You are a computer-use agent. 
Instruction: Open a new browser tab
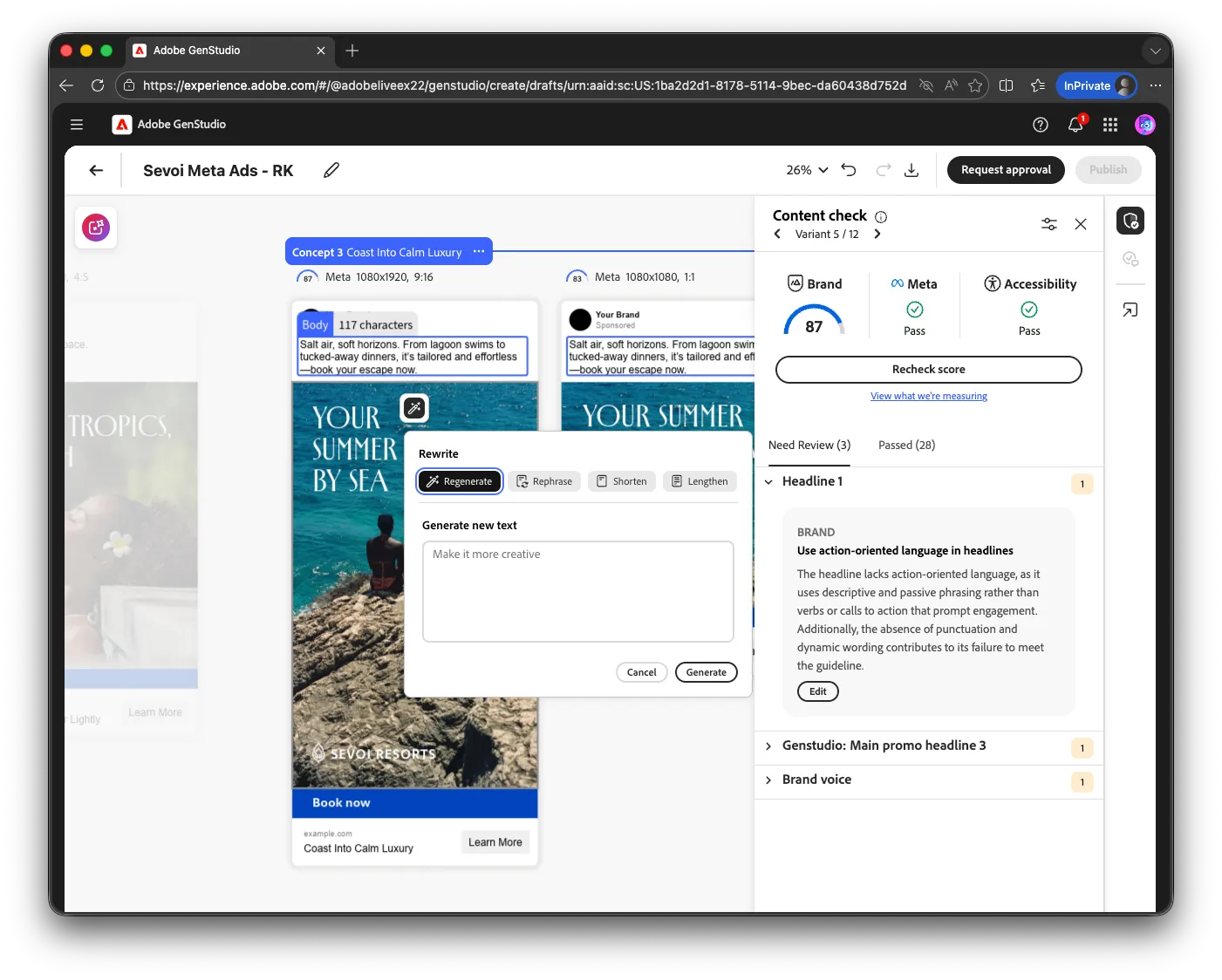[x=352, y=51]
